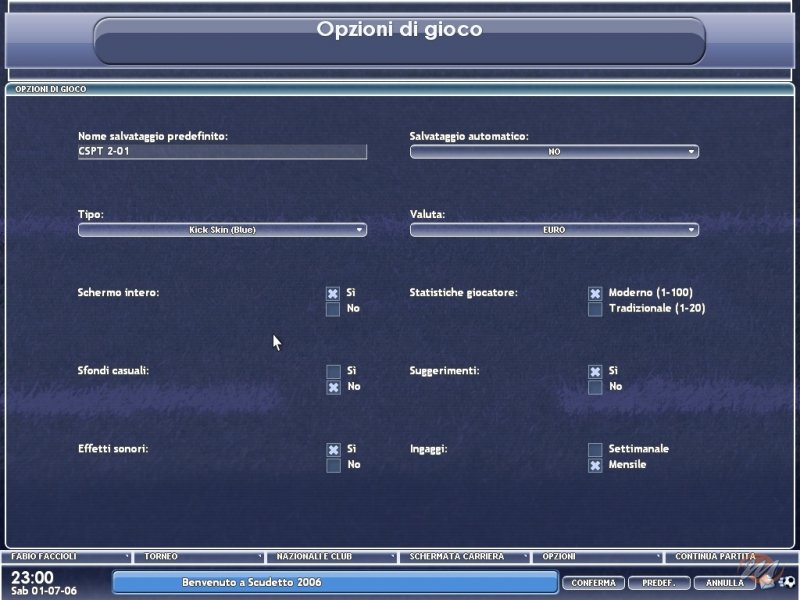Select Settimanale for Ingaggi
The height and width of the screenshot is (600, 800).
[594, 449]
